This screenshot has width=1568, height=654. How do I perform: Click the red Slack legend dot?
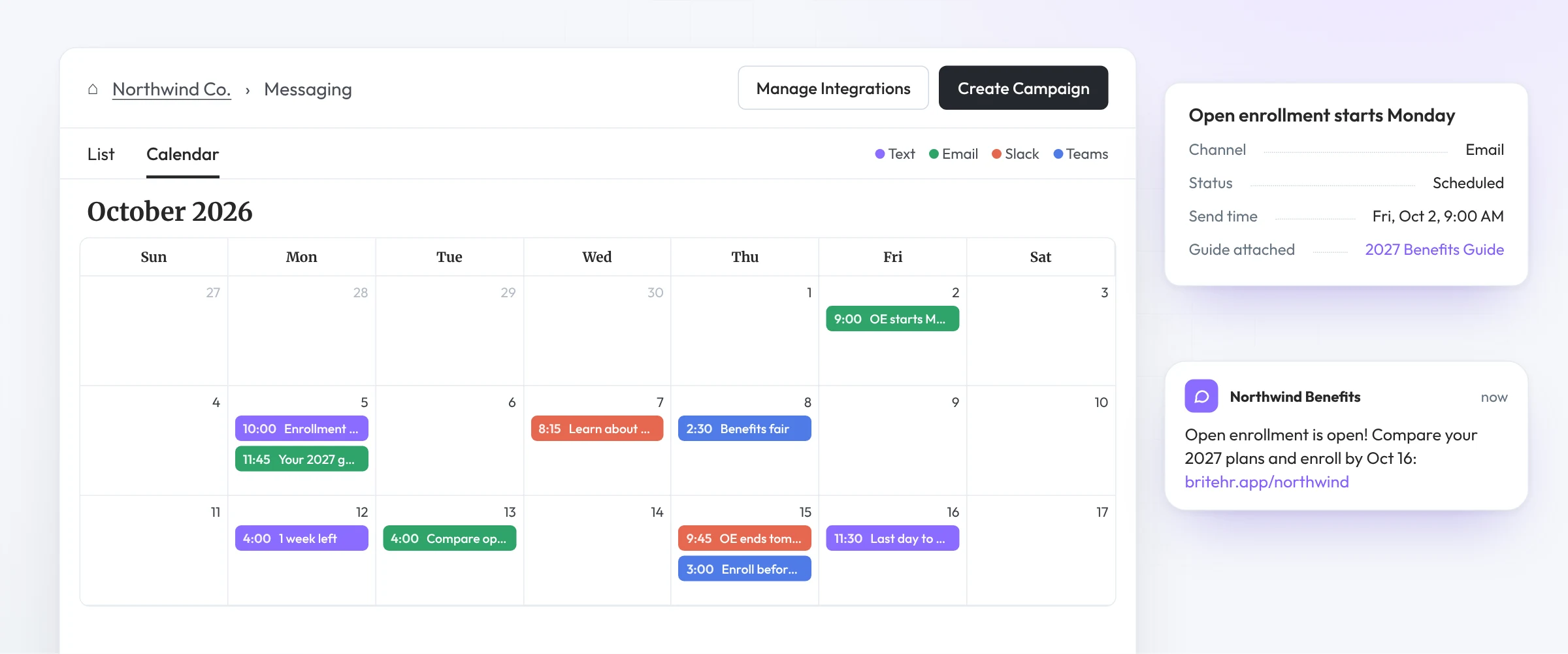coord(996,154)
